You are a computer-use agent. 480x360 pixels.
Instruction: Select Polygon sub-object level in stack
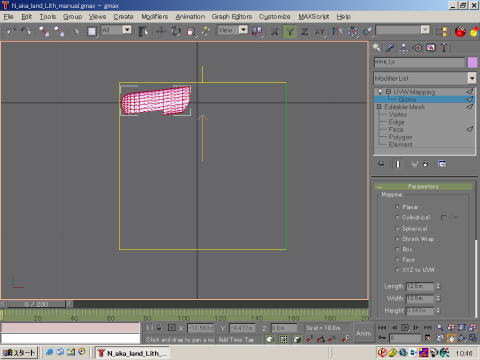click(x=400, y=137)
